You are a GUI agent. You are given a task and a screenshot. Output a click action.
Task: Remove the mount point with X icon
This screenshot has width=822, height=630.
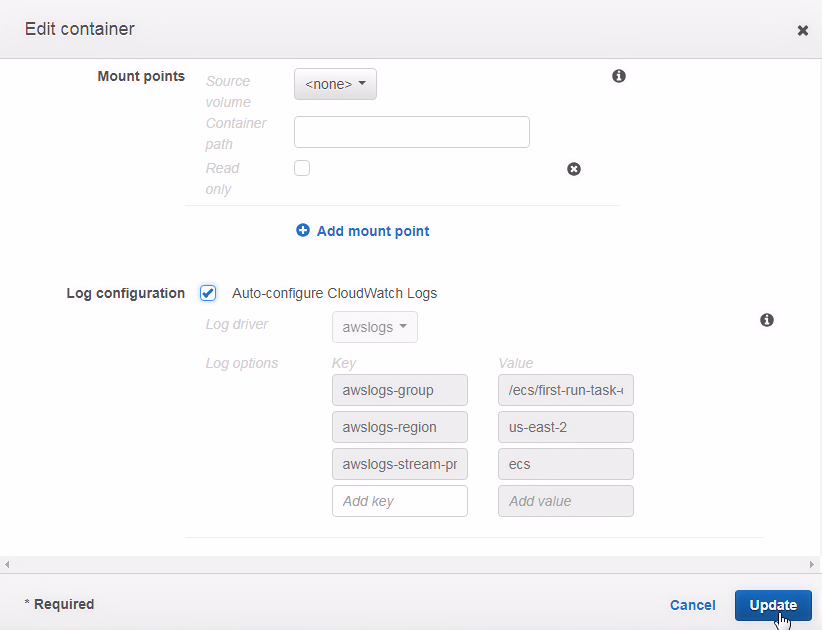(574, 169)
